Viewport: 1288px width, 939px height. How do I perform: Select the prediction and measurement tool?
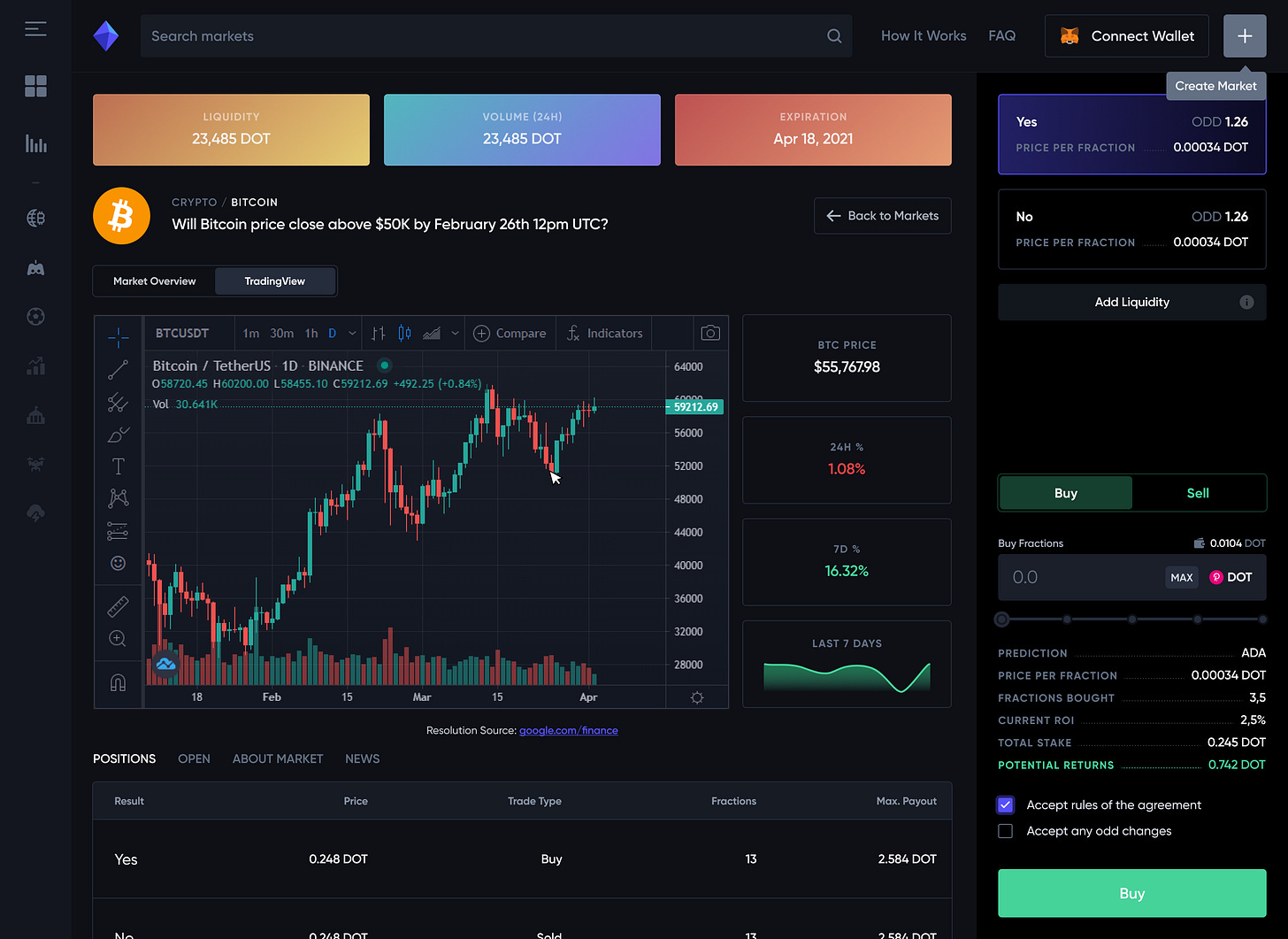point(118,531)
